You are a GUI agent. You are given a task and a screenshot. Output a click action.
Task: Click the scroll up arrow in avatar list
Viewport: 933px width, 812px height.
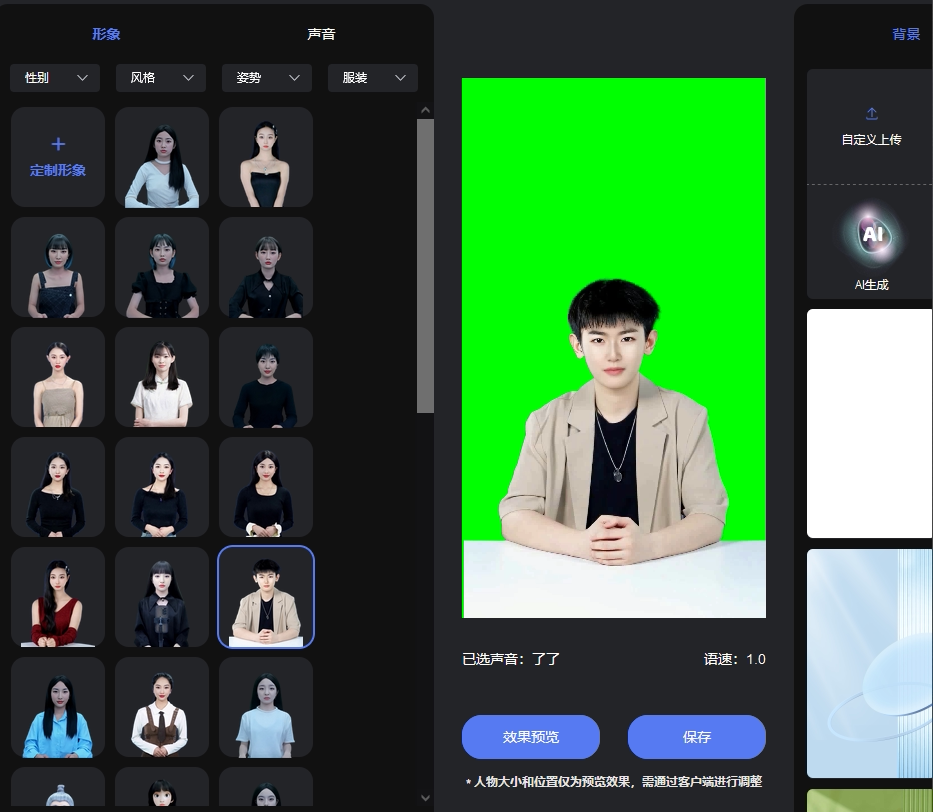click(x=425, y=110)
